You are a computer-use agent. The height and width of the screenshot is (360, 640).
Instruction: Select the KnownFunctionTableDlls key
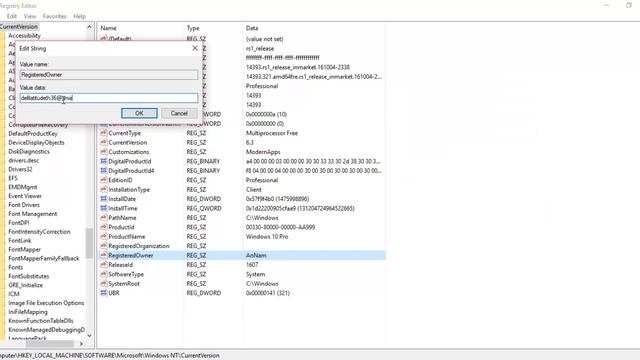click(x=41, y=321)
